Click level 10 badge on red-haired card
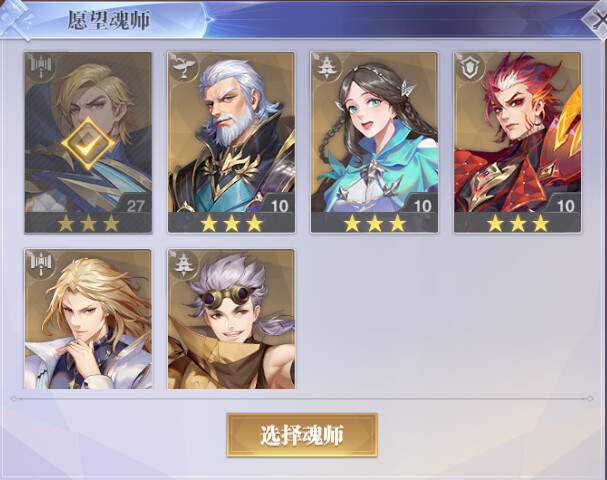 tap(565, 206)
